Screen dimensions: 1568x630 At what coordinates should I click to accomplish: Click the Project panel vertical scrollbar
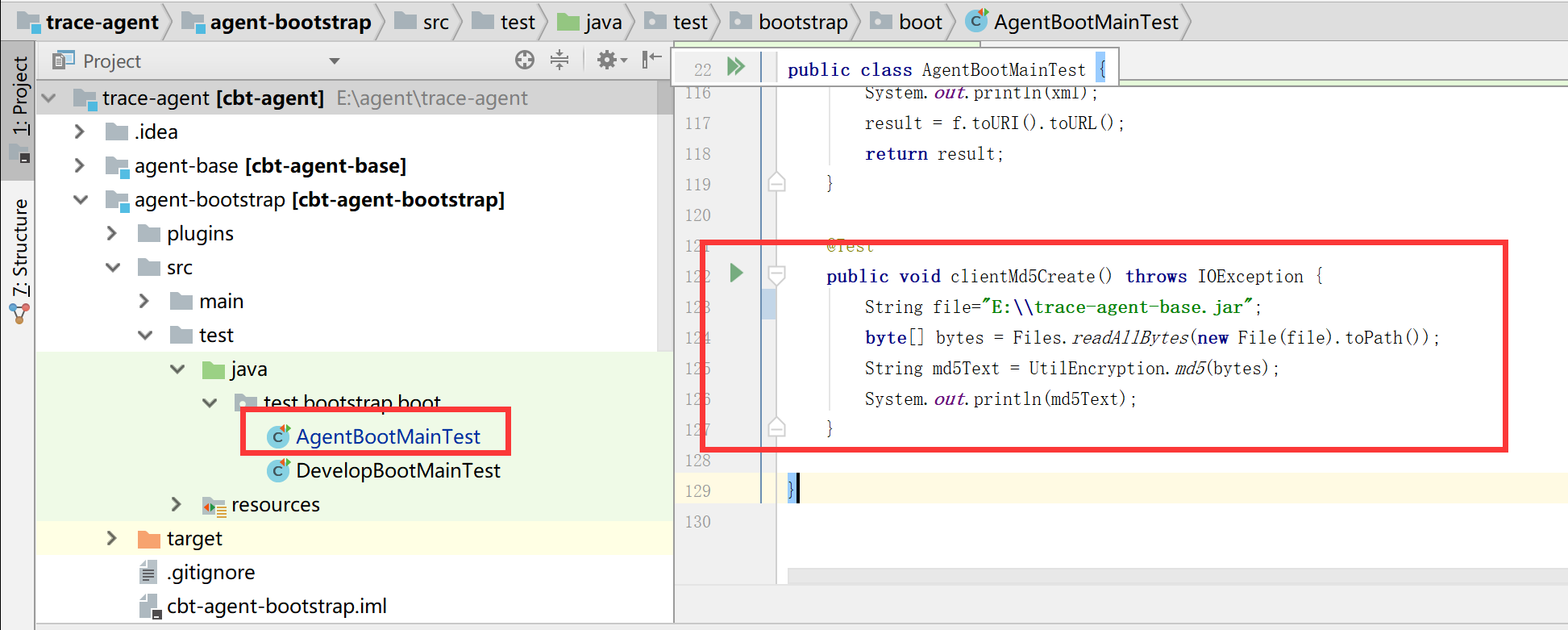pos(665,218)
